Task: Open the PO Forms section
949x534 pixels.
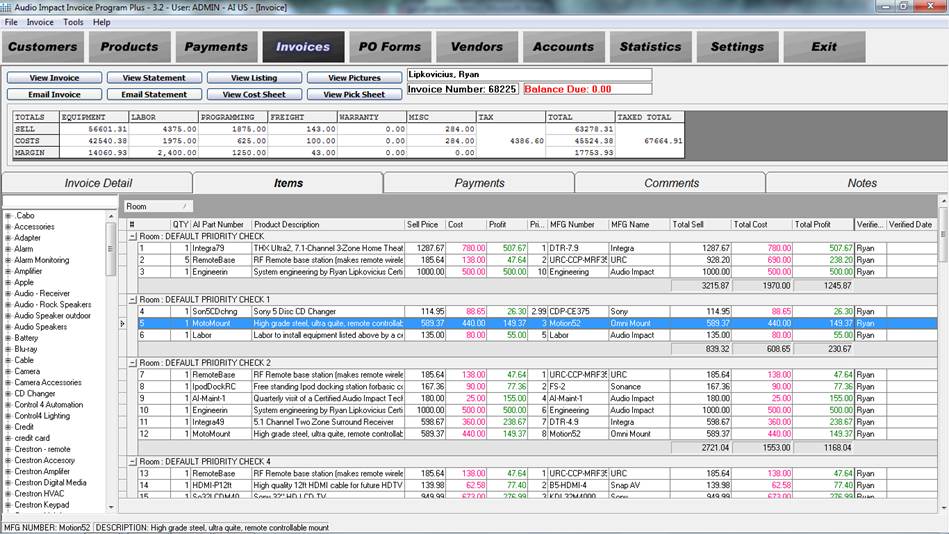Action: [x=390, y=47]
